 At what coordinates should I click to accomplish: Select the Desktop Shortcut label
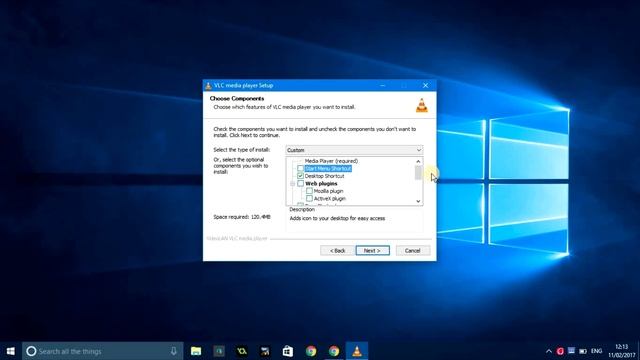324,176
